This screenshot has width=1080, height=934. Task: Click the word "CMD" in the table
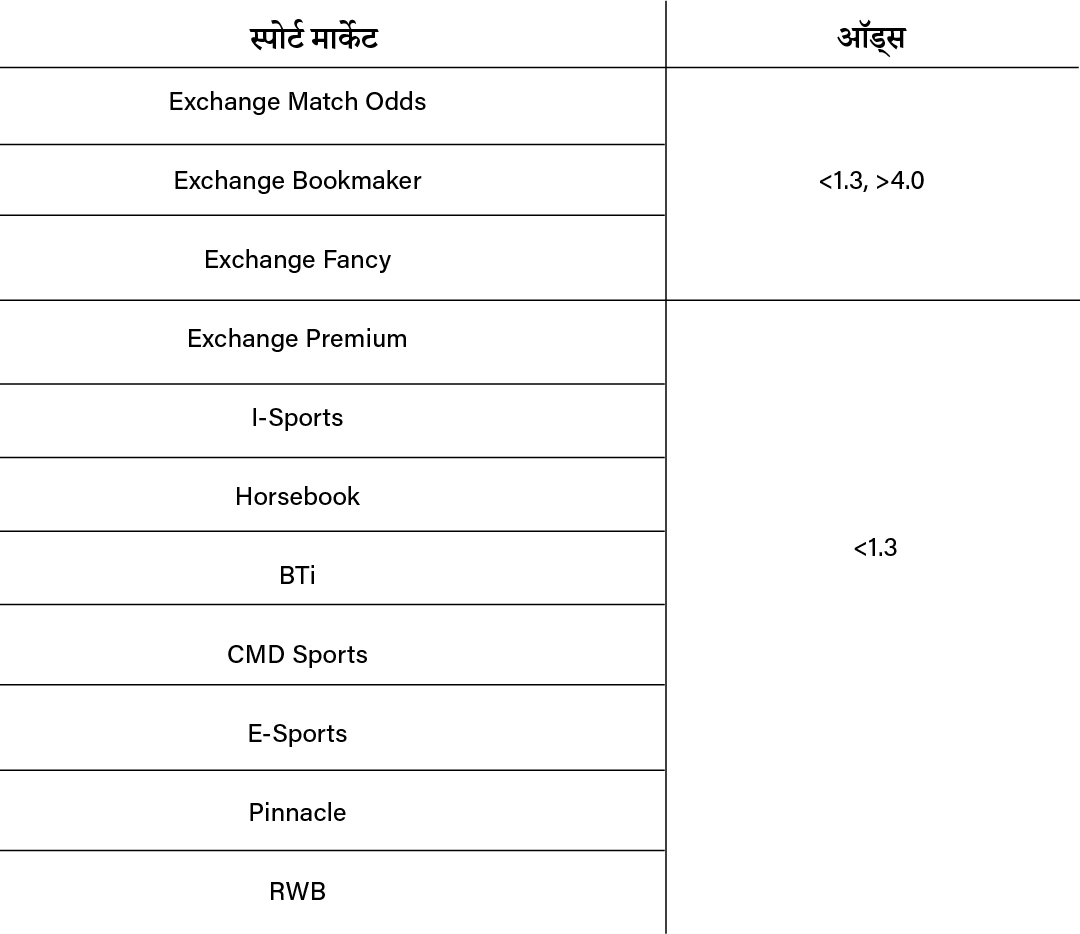[x=254, y=655]
